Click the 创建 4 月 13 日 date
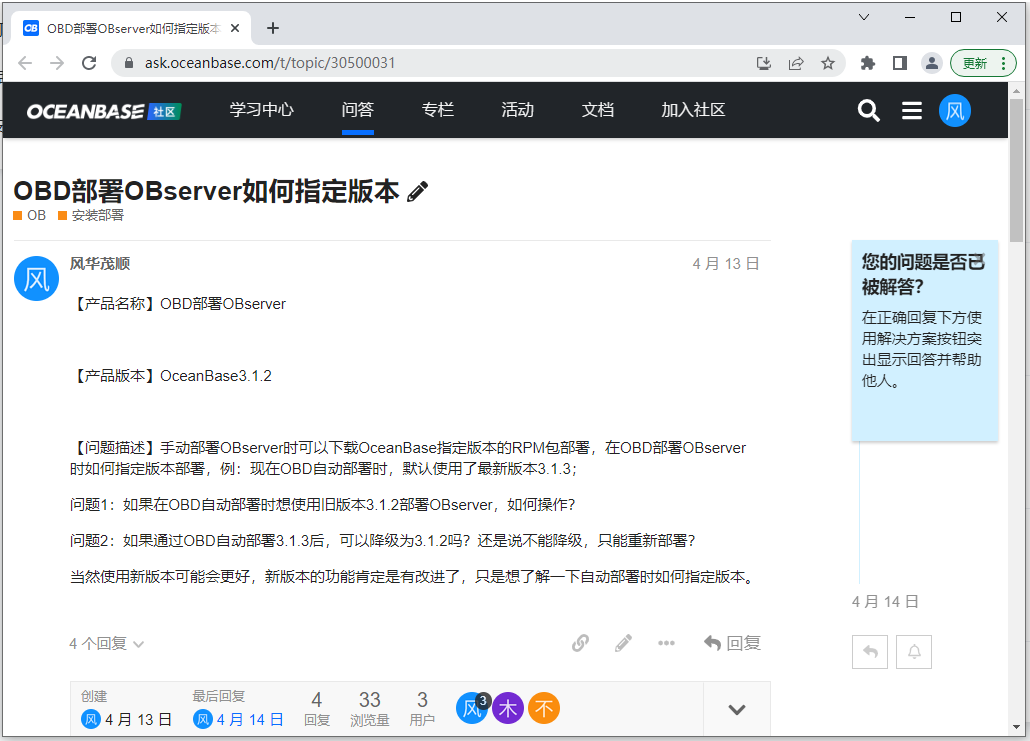1030x741 pixels. pyautogui.click(x=126, y=720)
